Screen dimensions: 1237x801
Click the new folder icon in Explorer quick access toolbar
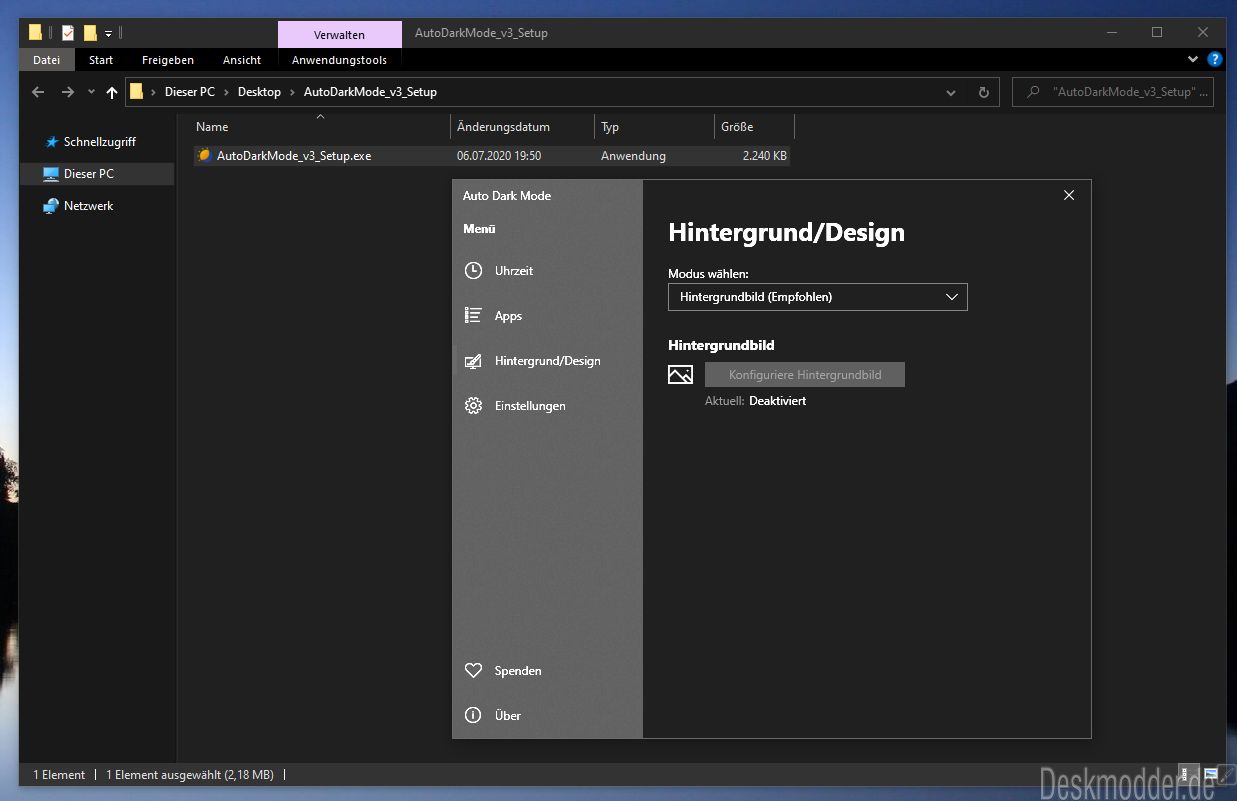coord(90,33)
